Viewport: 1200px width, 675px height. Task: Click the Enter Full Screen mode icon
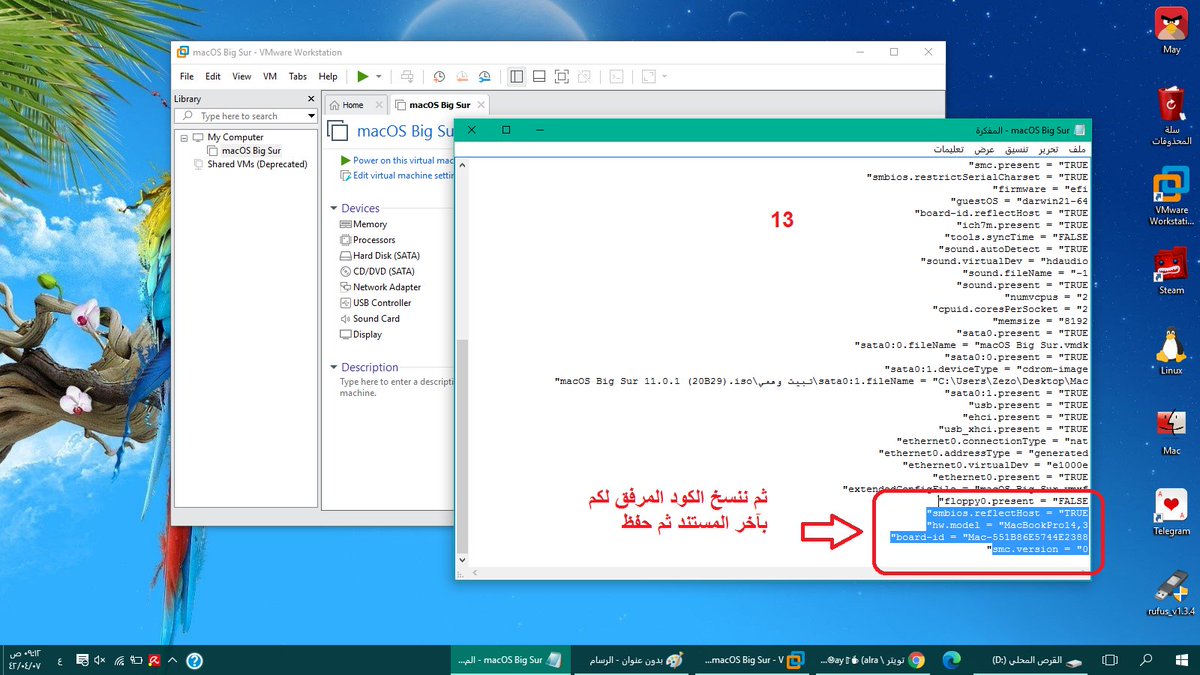pos(561,76)
